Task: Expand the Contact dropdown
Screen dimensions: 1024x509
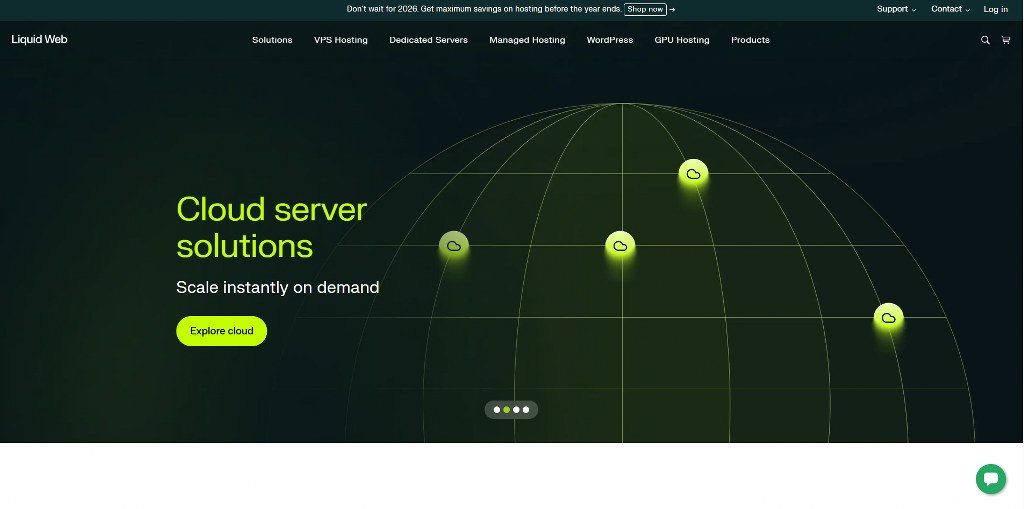Action: (x=950, y=9)
